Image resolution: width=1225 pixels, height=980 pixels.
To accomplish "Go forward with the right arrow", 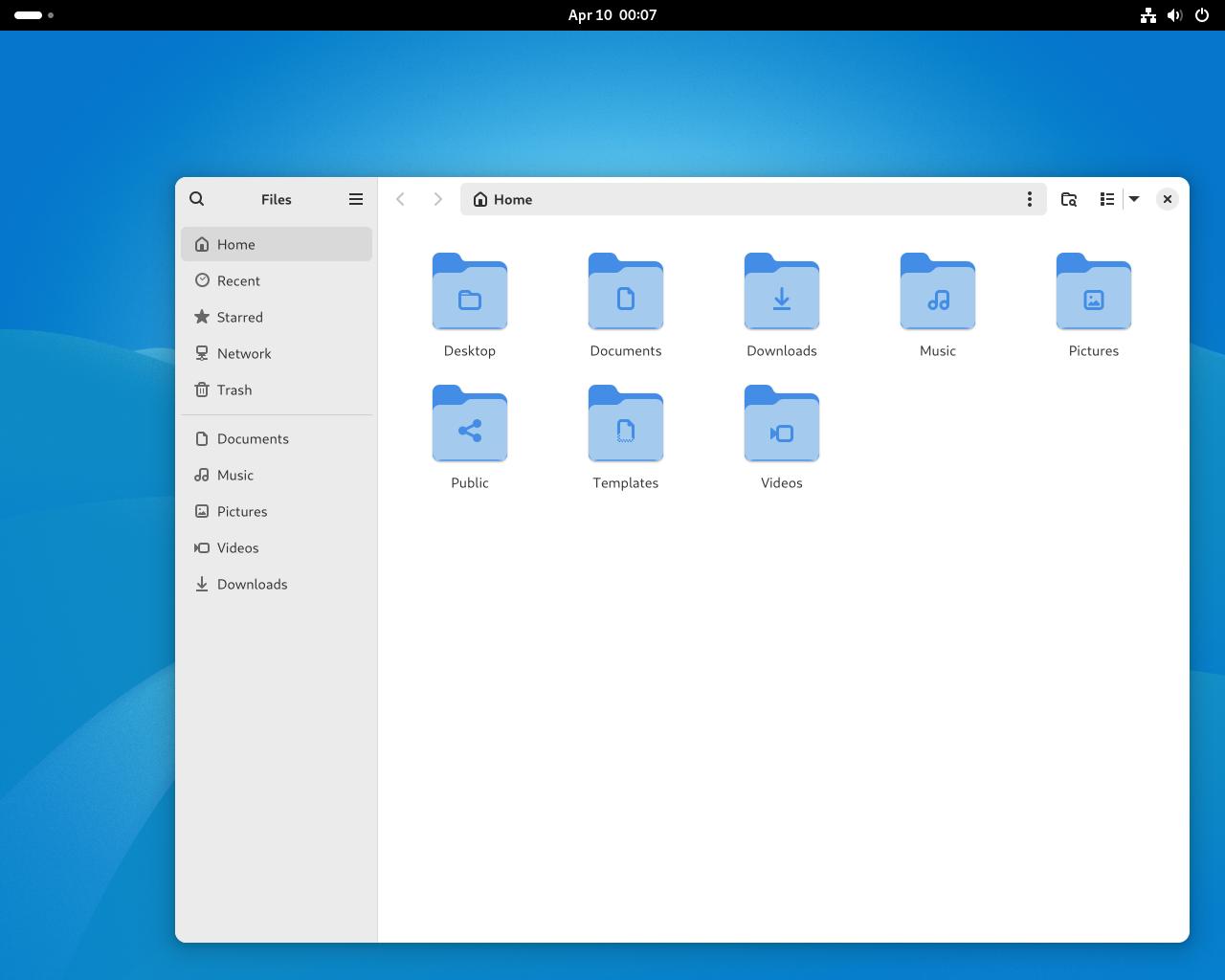I will 437,199.
